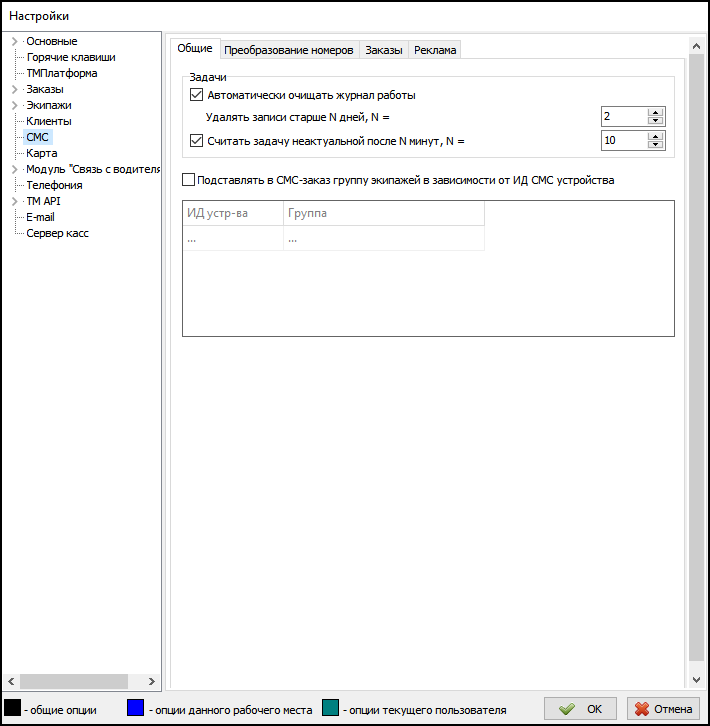Expand the Экипажи tree node
710x726 pixels.
pos(15,105)
